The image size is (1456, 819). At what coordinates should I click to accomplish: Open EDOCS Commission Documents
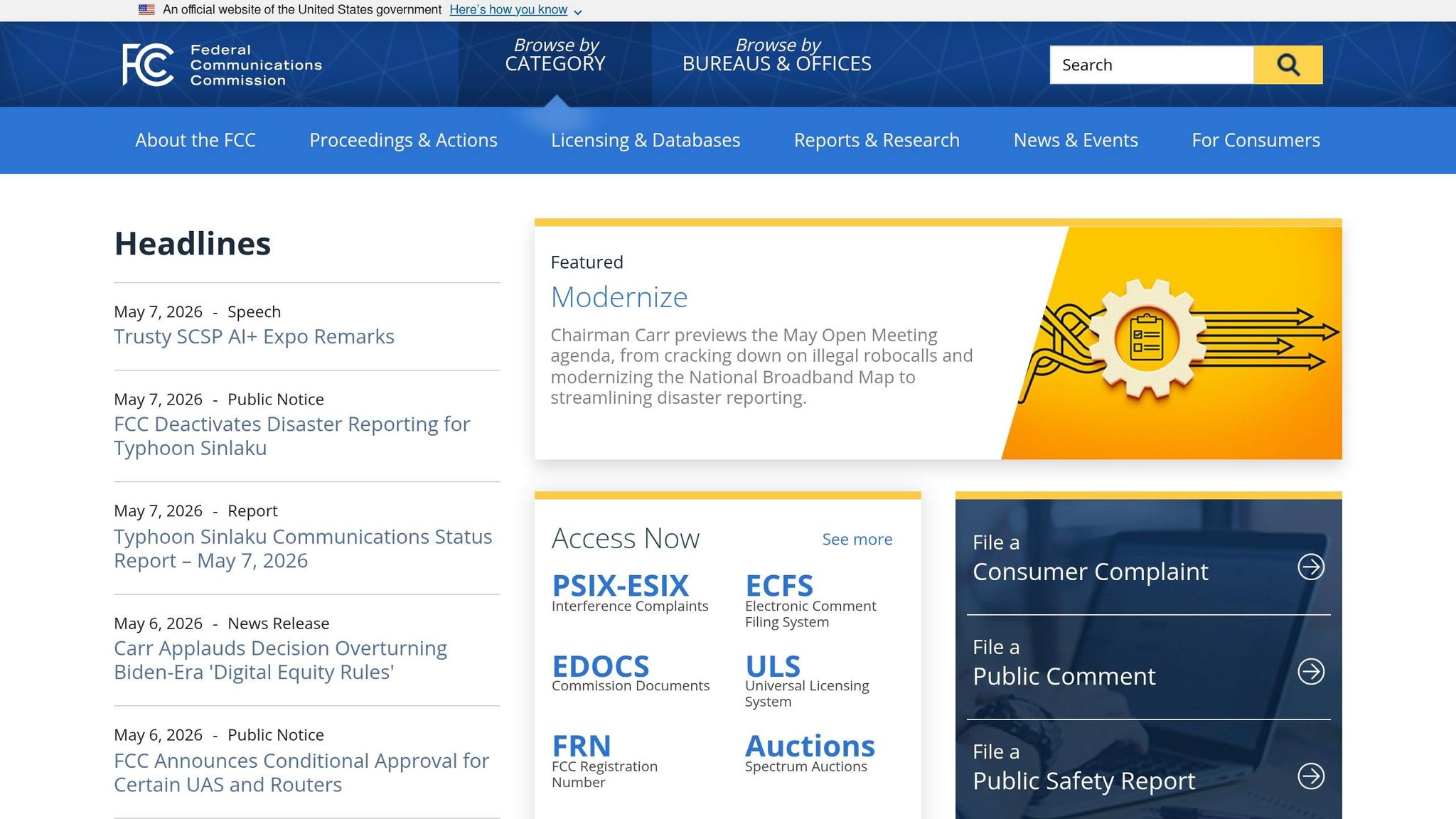click(631, 673)
